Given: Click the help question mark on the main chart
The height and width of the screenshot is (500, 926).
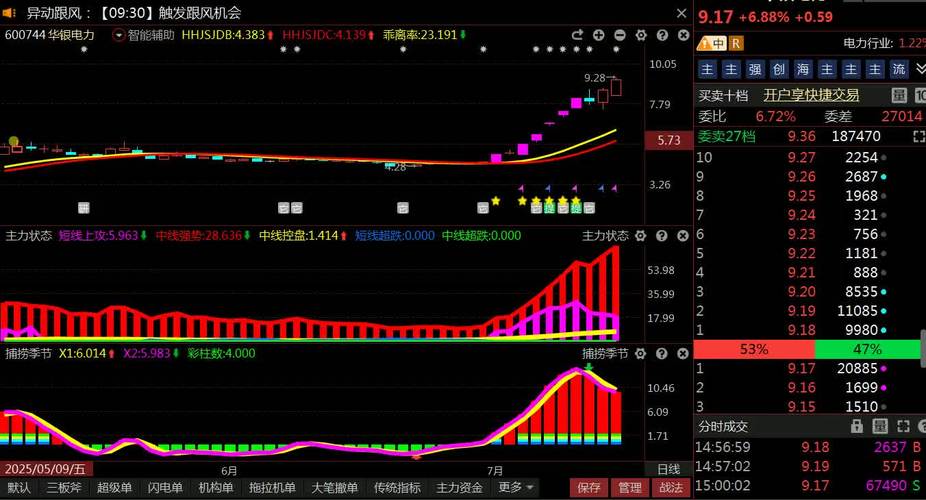Looking at the screenshot, I should coord(662,35).
